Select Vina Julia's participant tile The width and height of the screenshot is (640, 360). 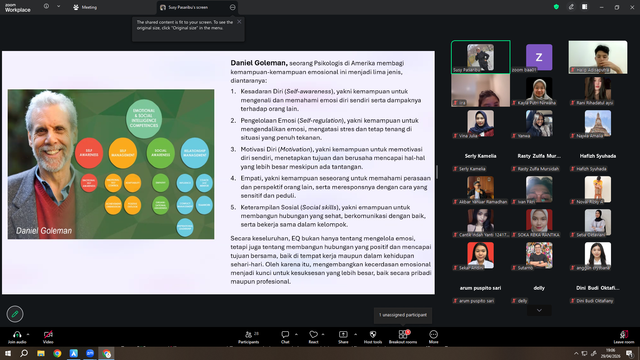coord(481,124)
